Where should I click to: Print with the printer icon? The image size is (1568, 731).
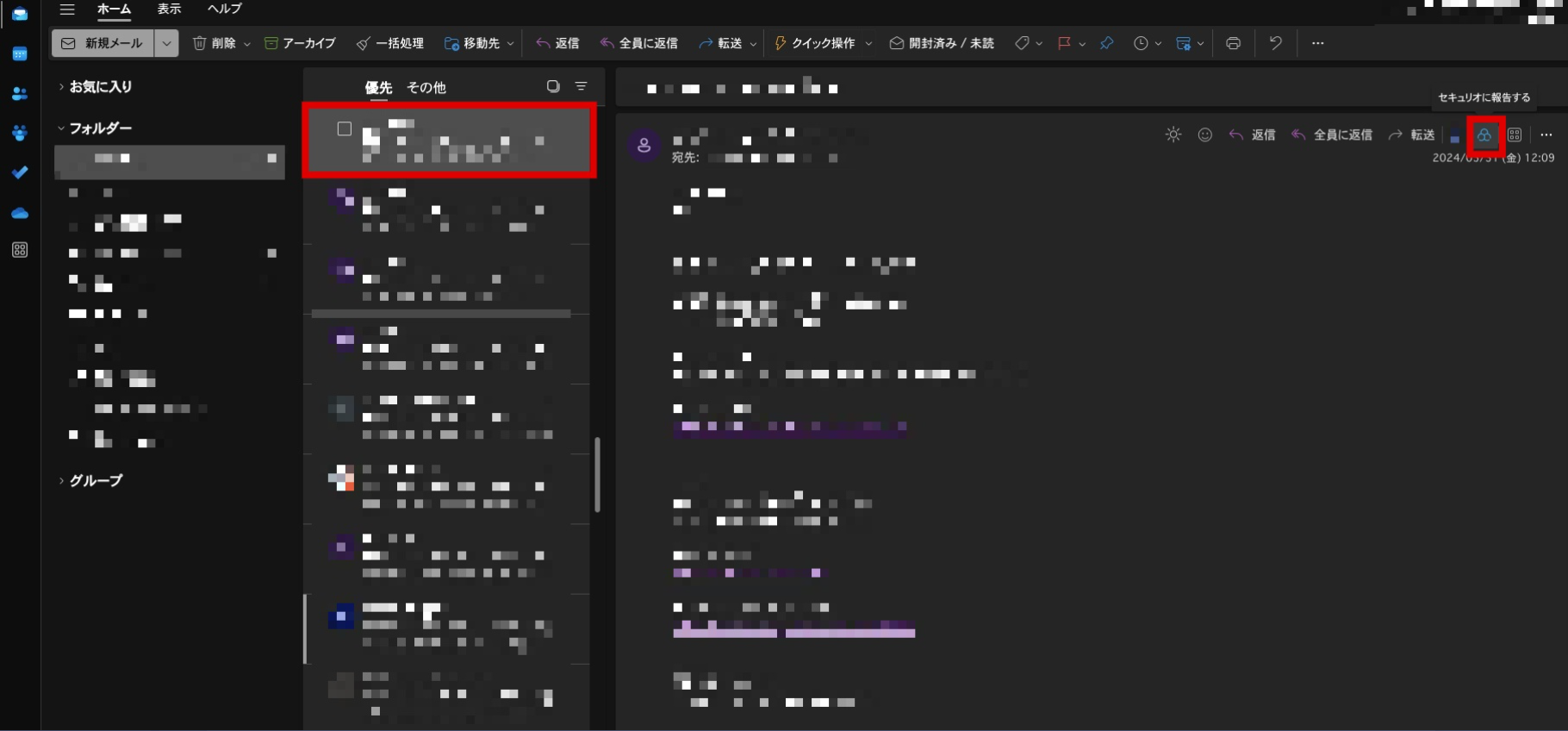click(x=1233, y=43)
